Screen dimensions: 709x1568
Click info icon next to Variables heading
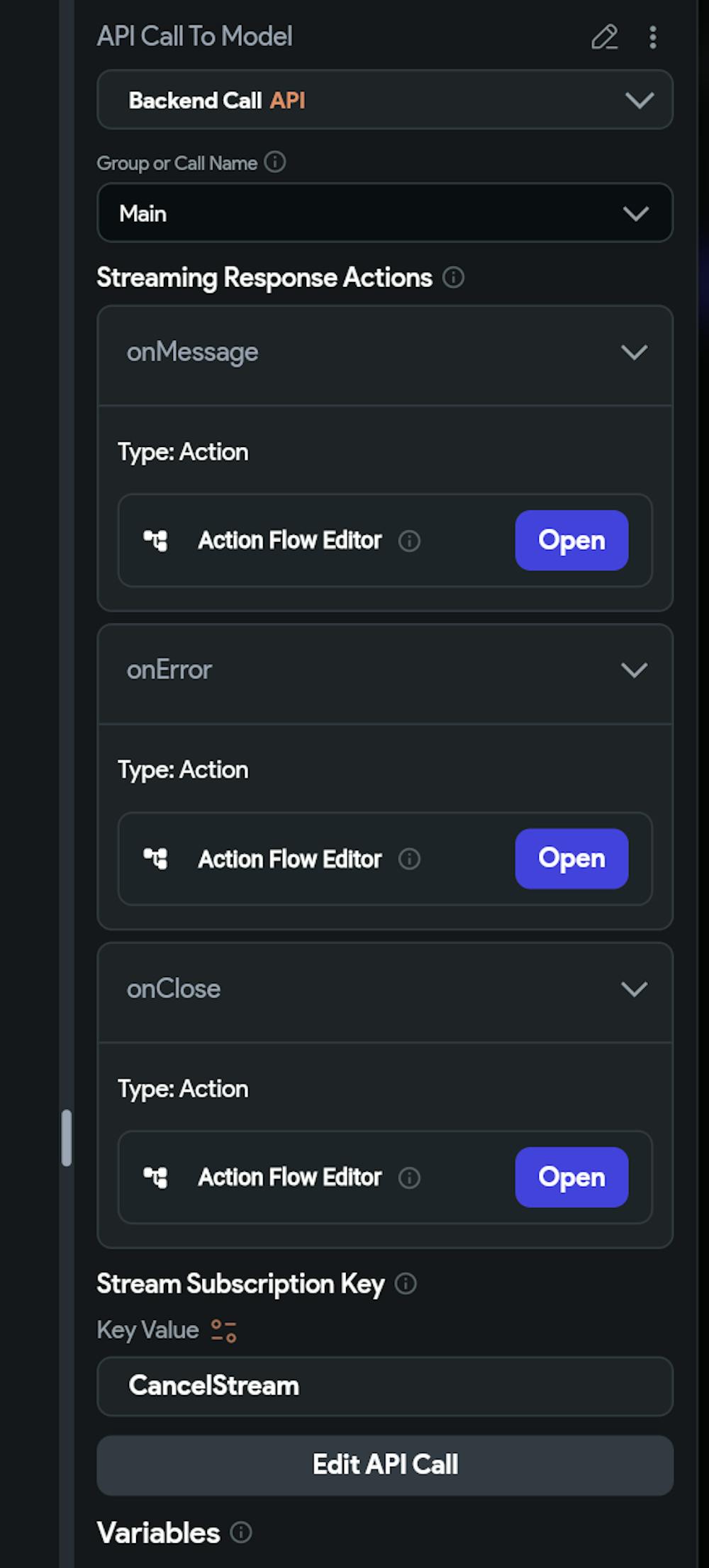pyautogui.click(x=241, y=1533)
